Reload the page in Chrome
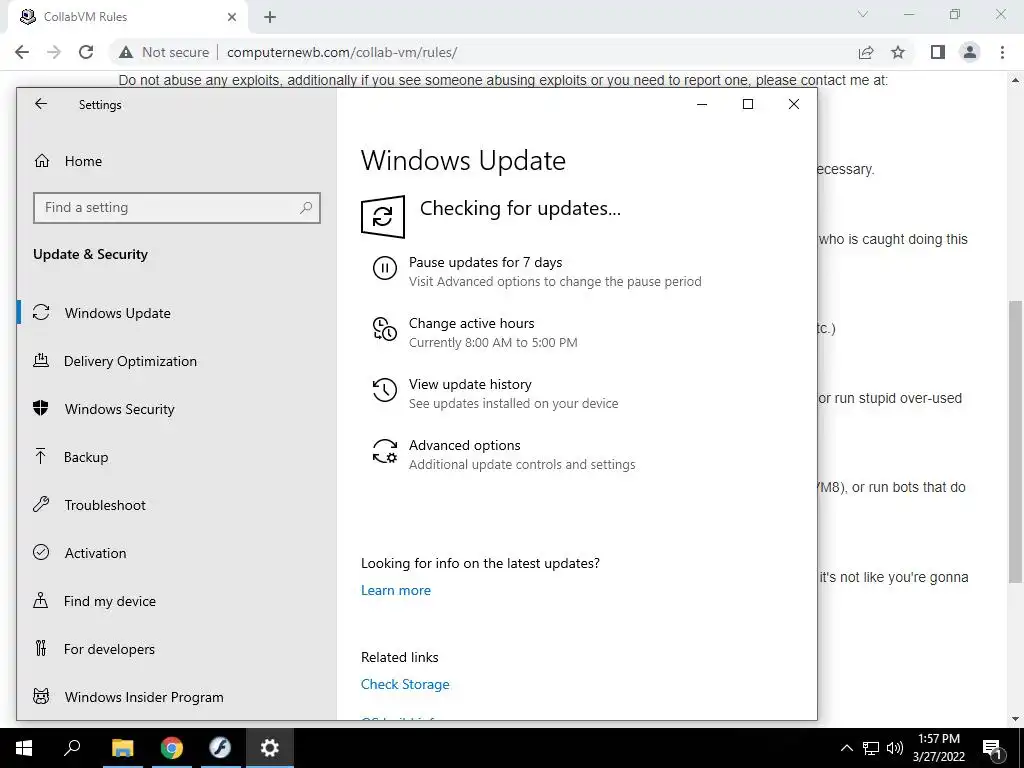 click(86, 52)
